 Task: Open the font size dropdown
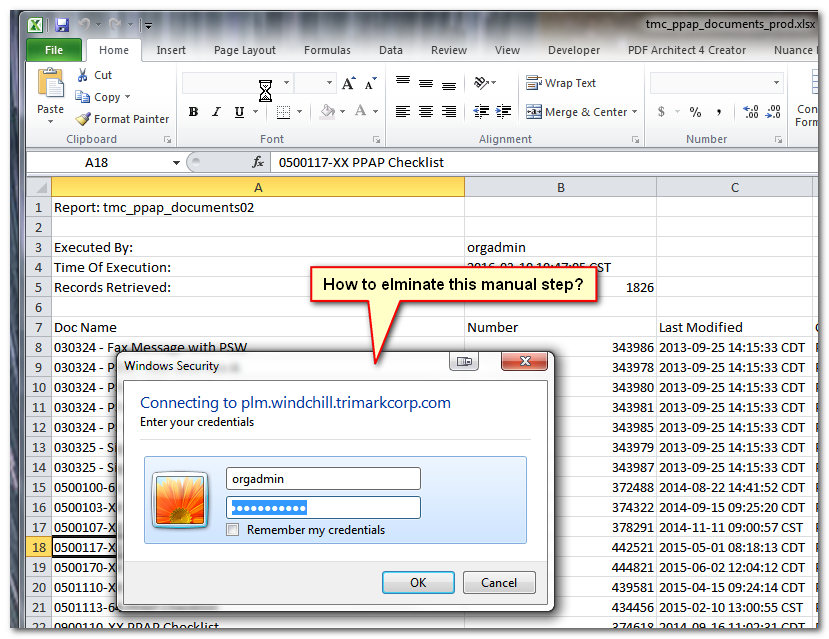point(329,83)
